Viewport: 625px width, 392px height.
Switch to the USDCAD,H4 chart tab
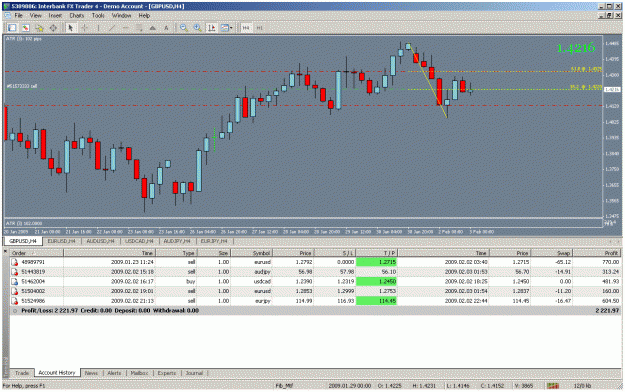point(139,241)
